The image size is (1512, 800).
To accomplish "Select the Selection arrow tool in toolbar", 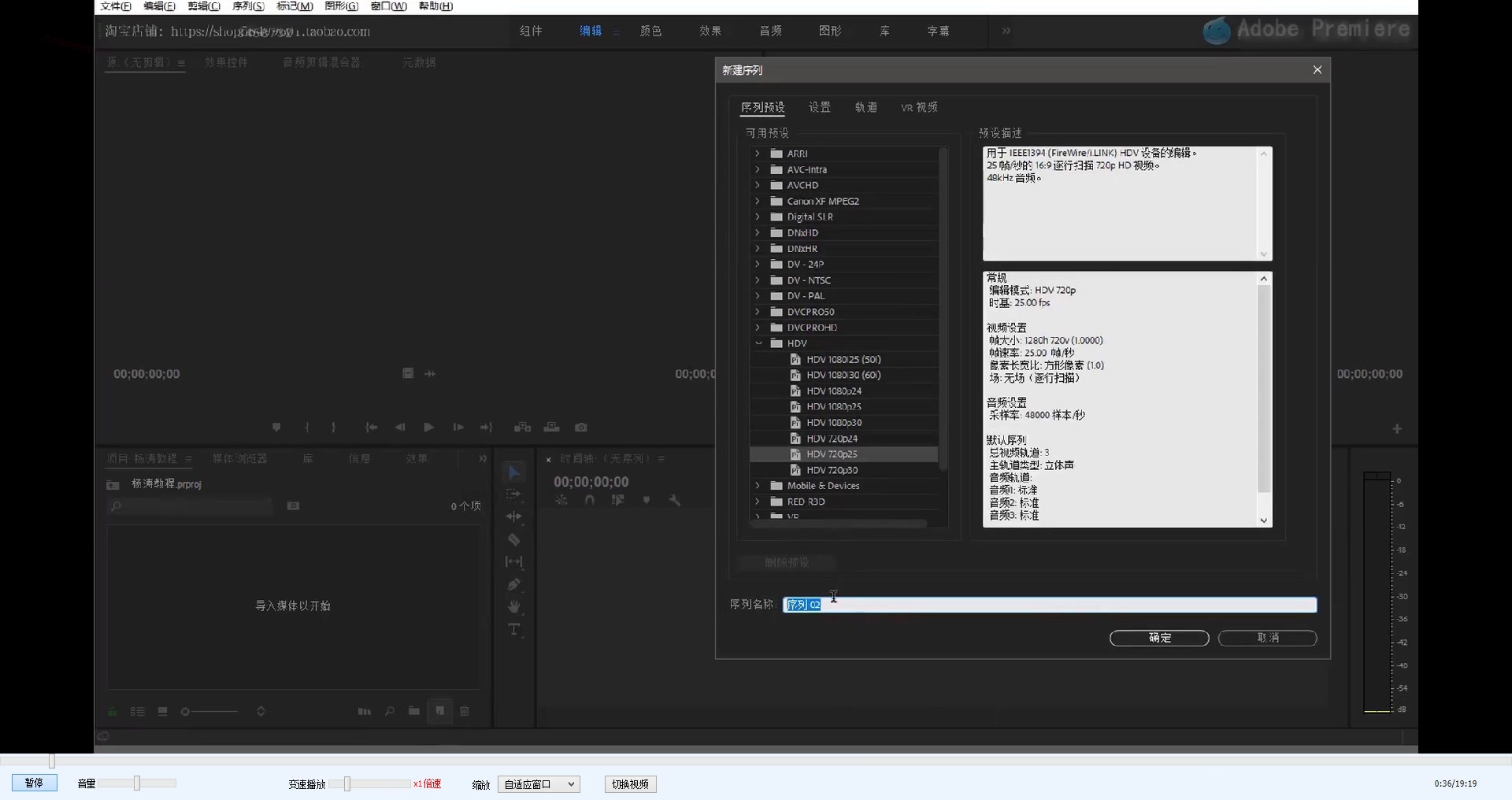I will (514, 472).
